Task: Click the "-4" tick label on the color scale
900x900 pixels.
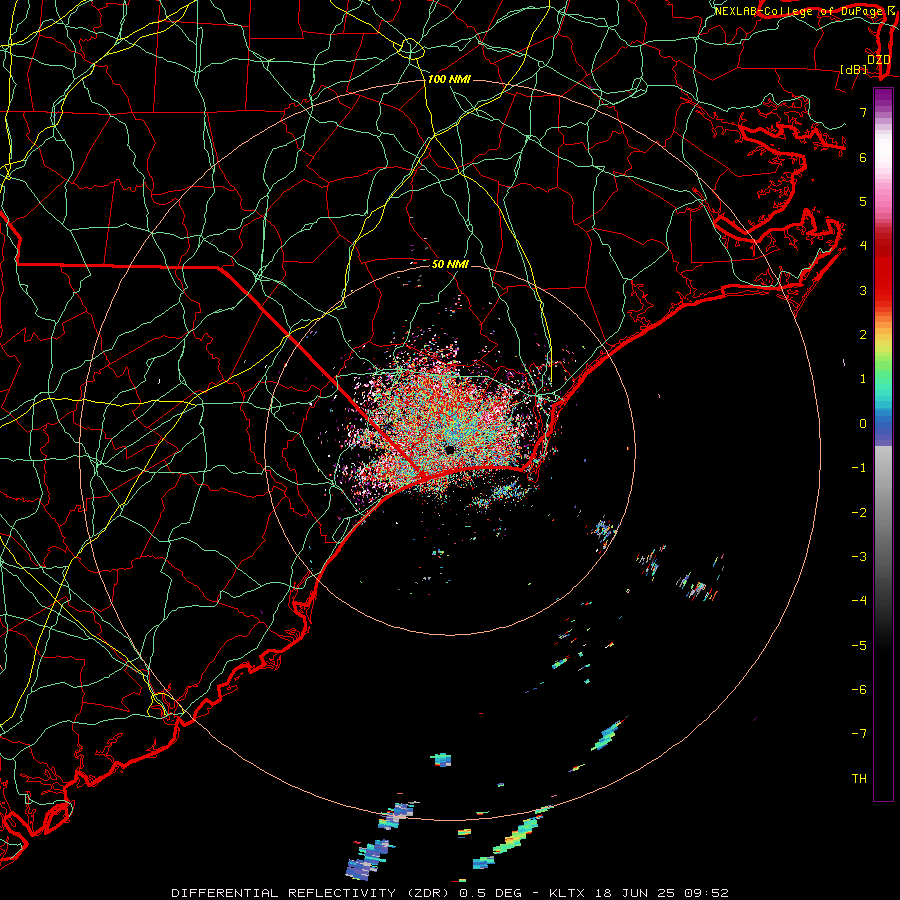Action: point(859,601)
